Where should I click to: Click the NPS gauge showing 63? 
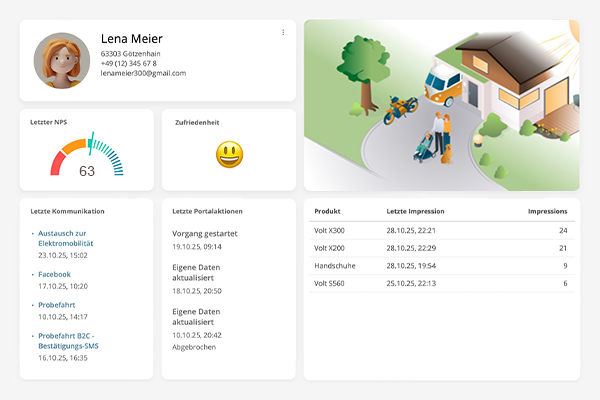click(87, 156)
